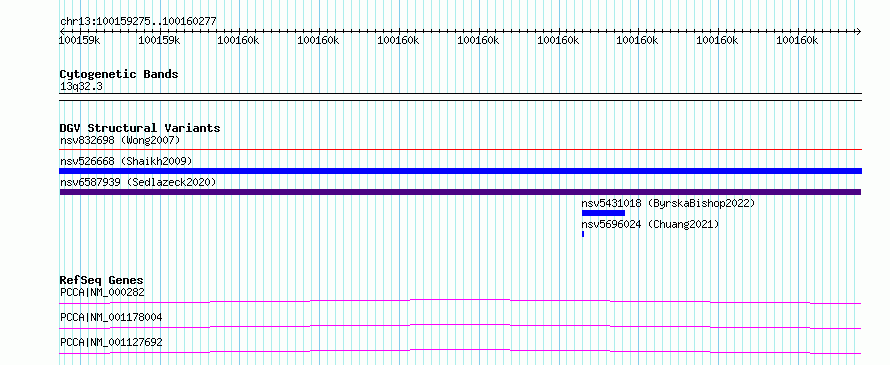The height and width of the screenshot is (365, 890).
Task: Click the purple nsv6587939 variant bar
Action: pyautogui.click(x=460, y=192)
